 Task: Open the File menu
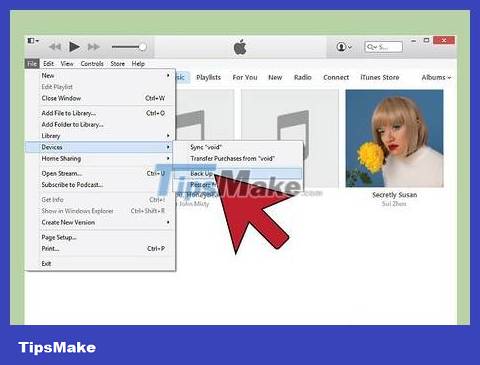pyautogui.click(x=32, y=64)
